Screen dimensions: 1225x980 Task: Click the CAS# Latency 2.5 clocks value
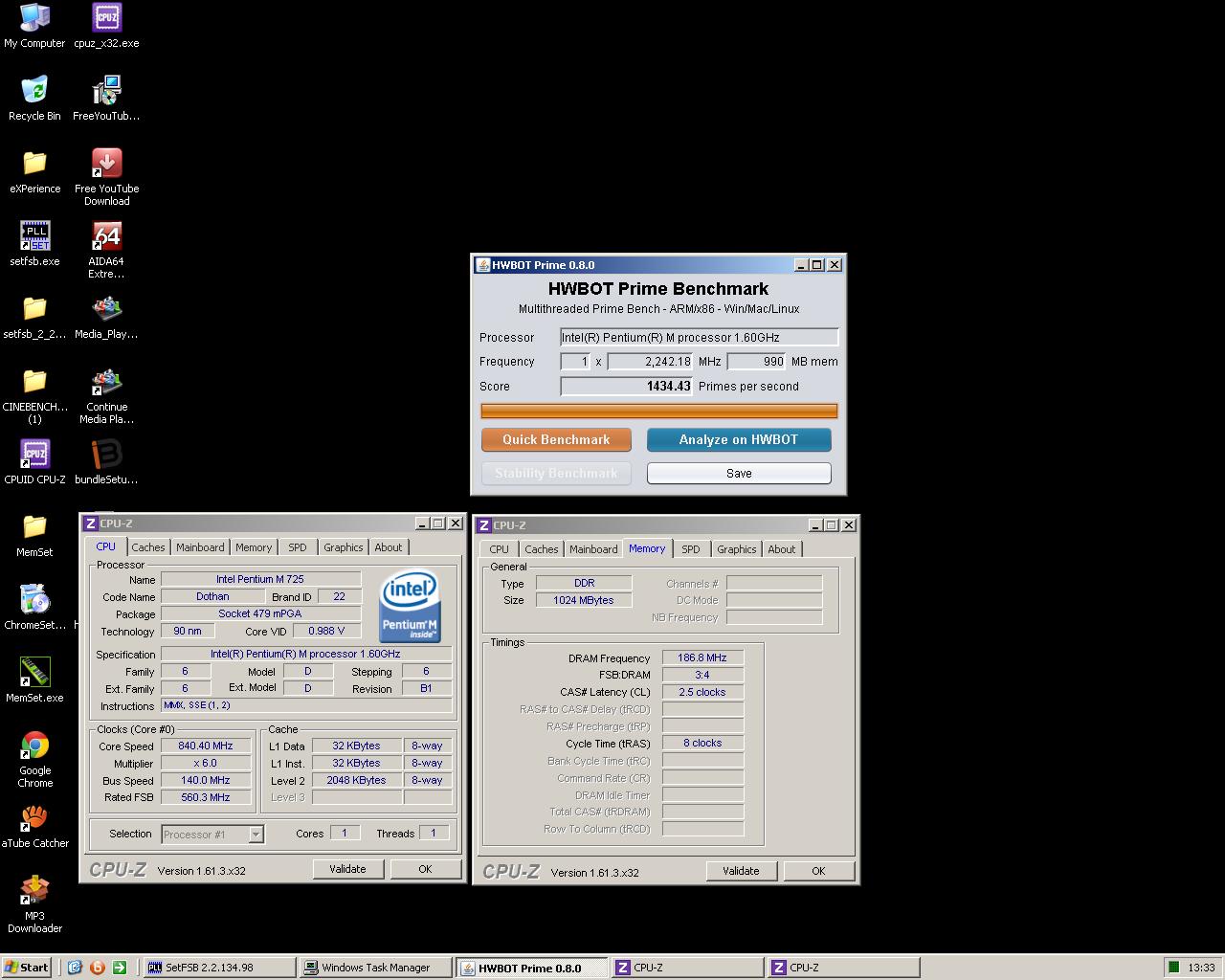[x=702, y=692]
